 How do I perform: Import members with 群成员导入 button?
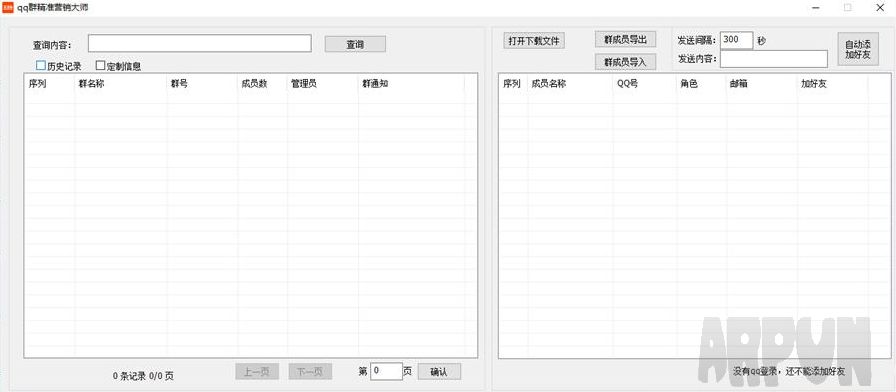[x=625, y=62]
